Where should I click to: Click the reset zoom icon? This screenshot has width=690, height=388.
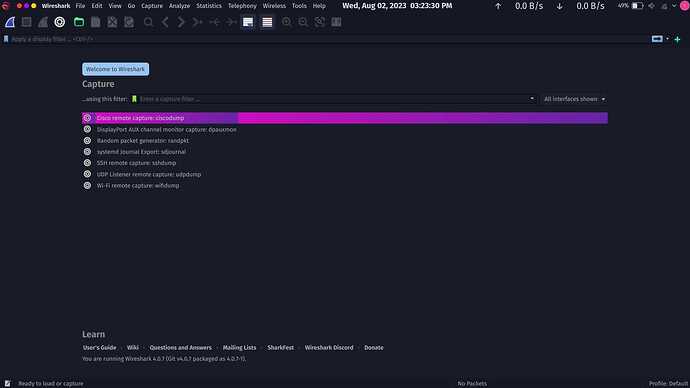point(320,22)
